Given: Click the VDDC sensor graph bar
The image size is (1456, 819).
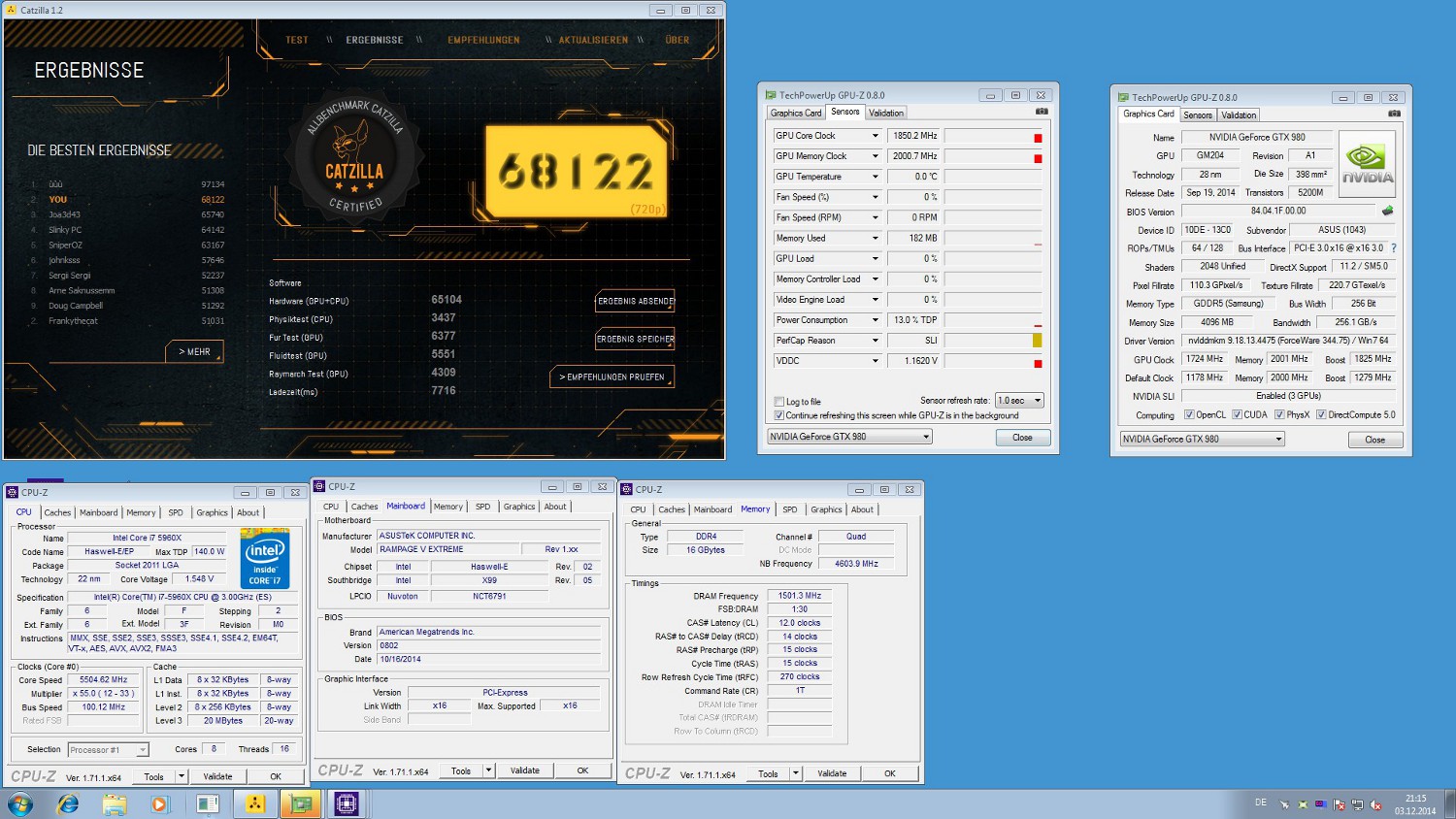Looking at the screenshot, I should point(994,361).
